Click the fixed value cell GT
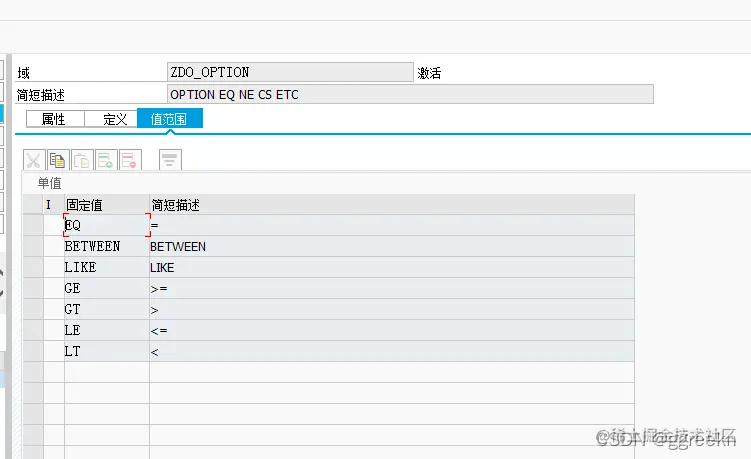 tap(107, 310)
